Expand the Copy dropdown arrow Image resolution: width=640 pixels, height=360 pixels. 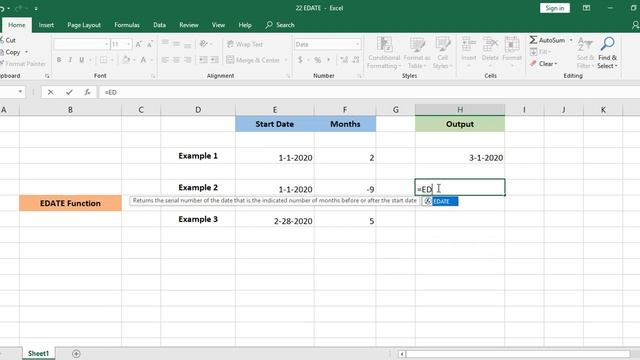click(x=27, y=52)
